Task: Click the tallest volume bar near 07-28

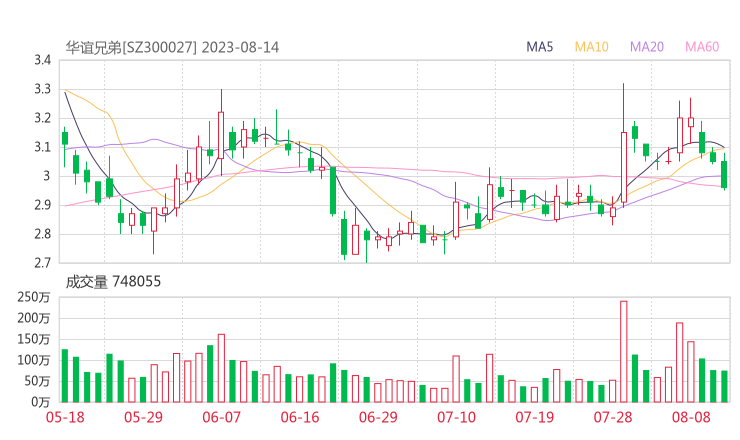Action: point(623,352)
